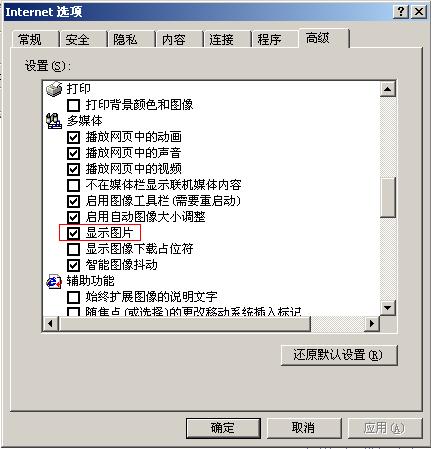Click the scroll left arrow below settings list
Image resolution: width=431 pixels, height=449 pixels.
coord(51,323)
